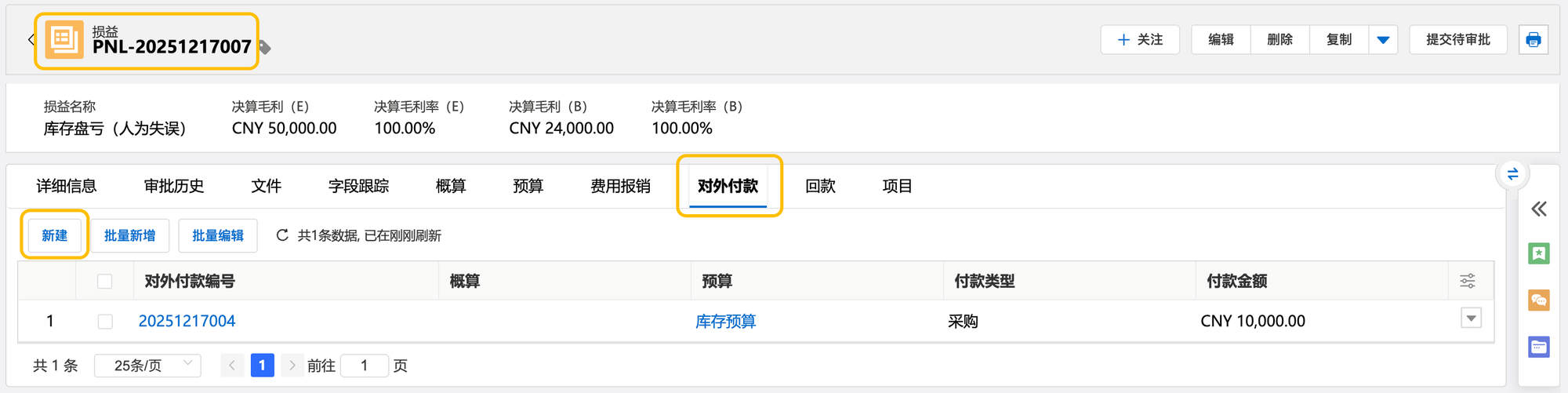1568x393 pixels.
Task: Open the row action dropdown for 20251217004
Action: coord(1471,318)
